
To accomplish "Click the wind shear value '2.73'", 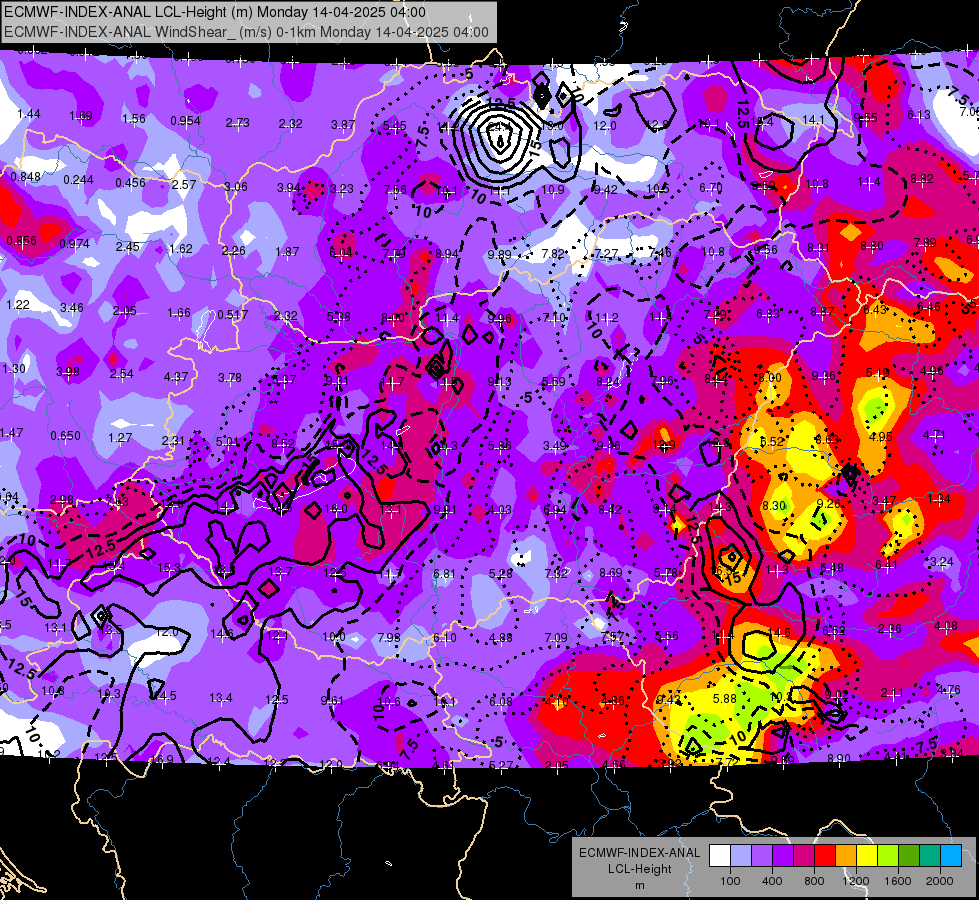I will pos(237,123).
